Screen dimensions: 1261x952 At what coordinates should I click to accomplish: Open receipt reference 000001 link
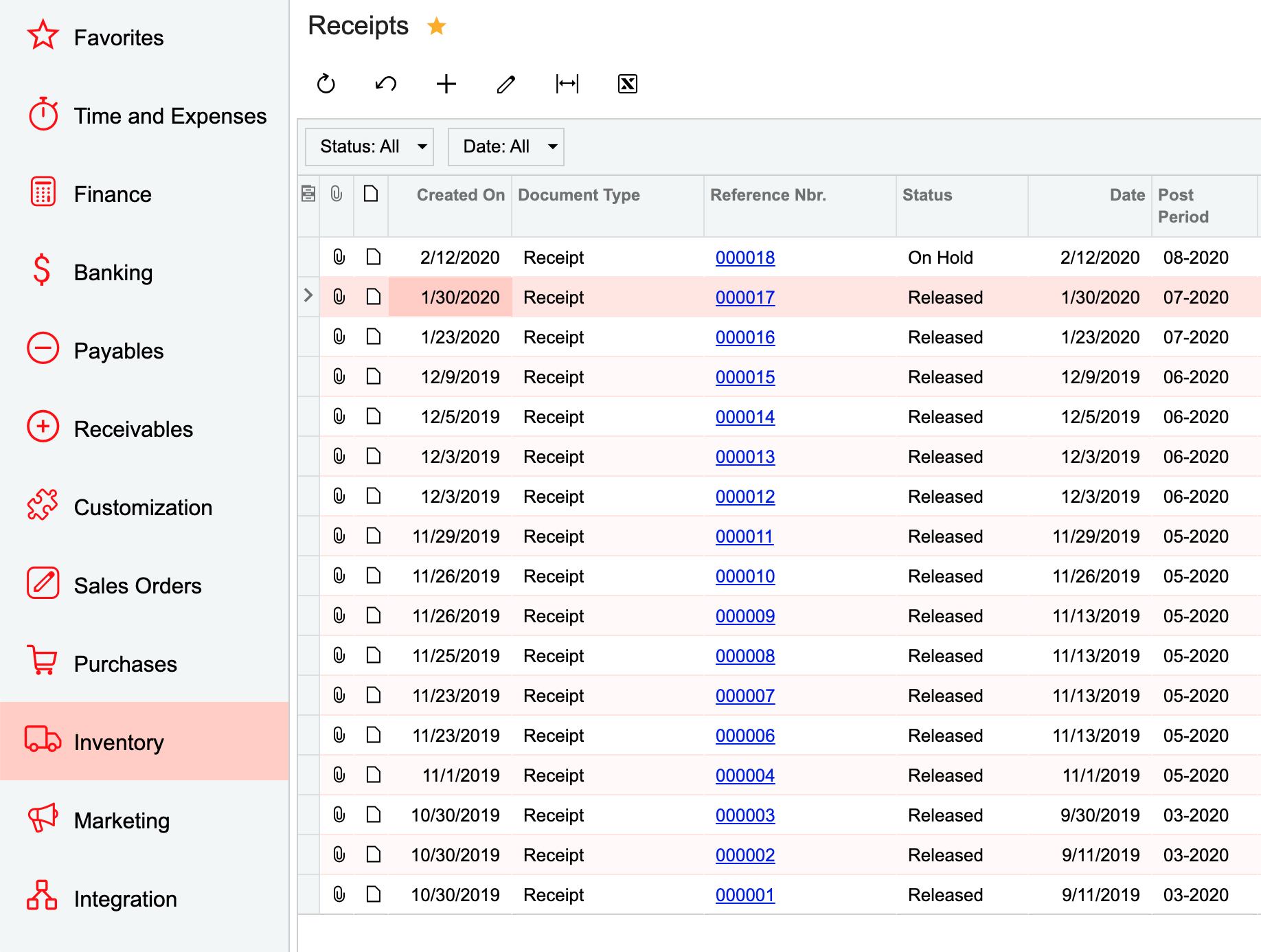[745, 895]
